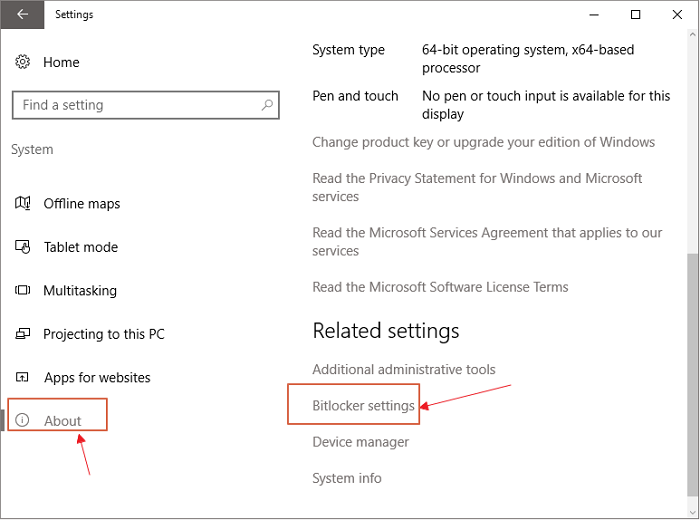Type in the Find a setting box
The height and width of the screenshot is (520, 700).
135,105
